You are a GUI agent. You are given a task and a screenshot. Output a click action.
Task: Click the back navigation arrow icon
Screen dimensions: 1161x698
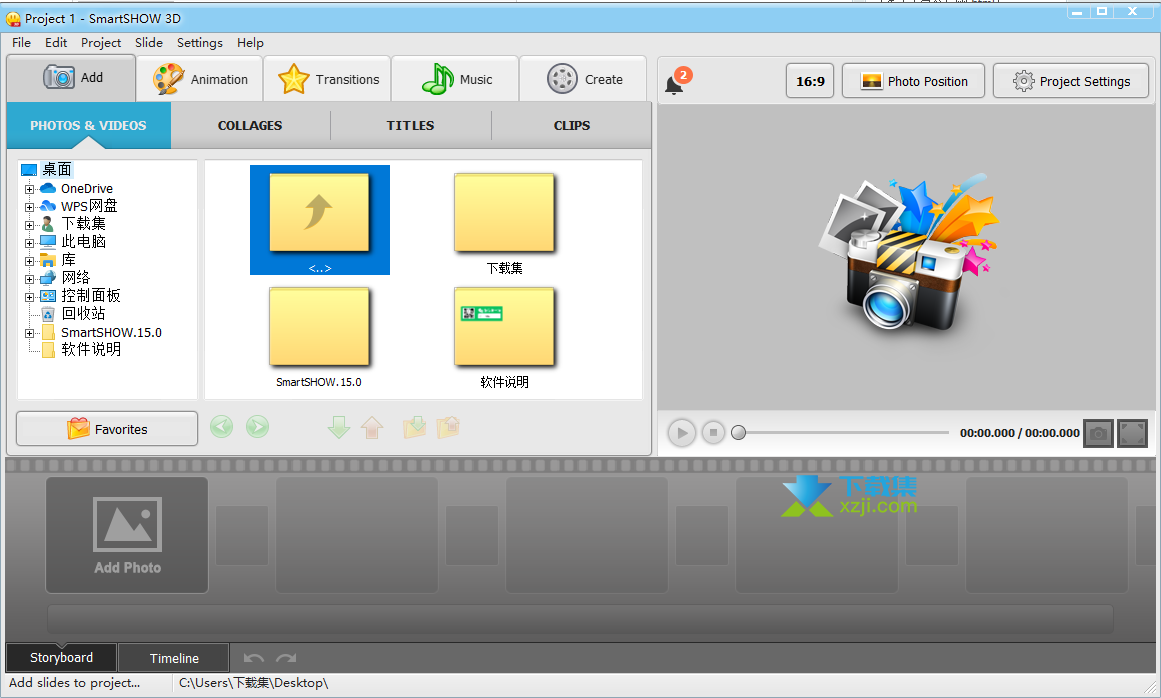[x=221, y=427]
